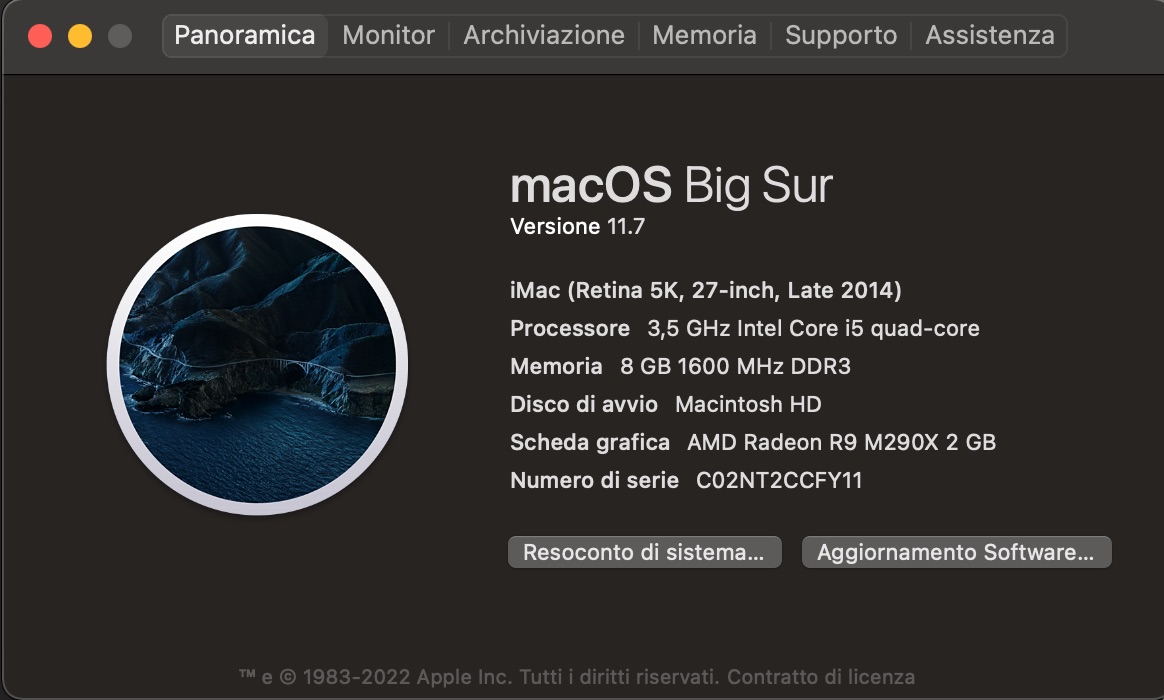Click the Macintosh HD startup disk name
The width and height of the screenshot is (1164, 700).
[748, 405]
